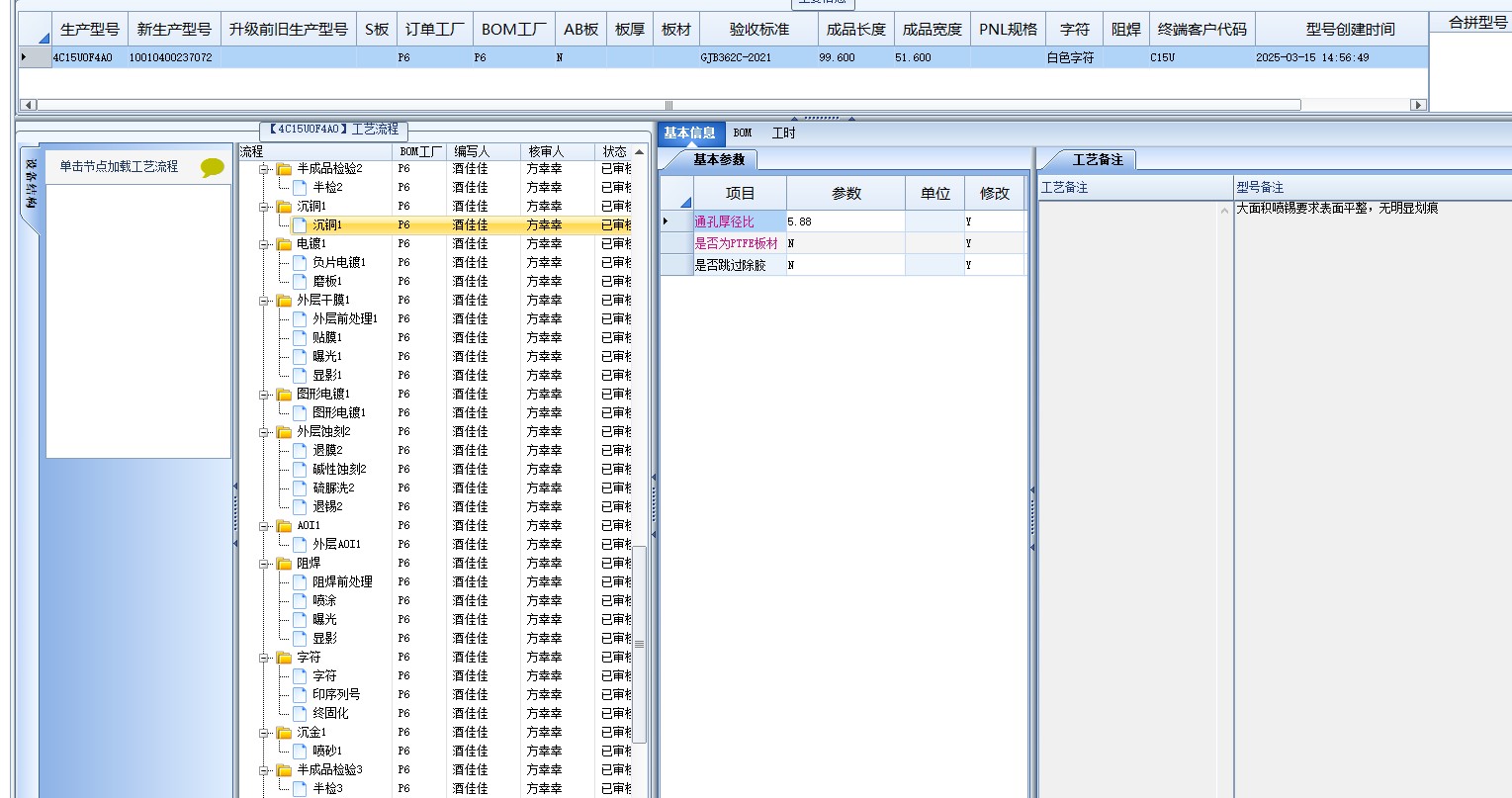Click document icon beside 贴膜1
This screenshot has height=798, width=1512.
[300, 337]
